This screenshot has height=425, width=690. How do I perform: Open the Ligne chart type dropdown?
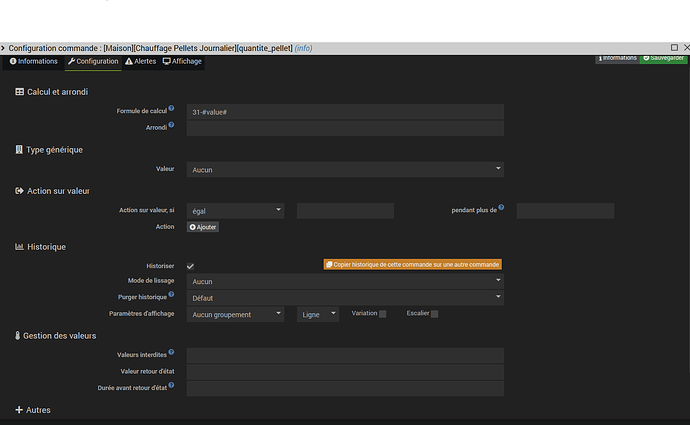318,314
